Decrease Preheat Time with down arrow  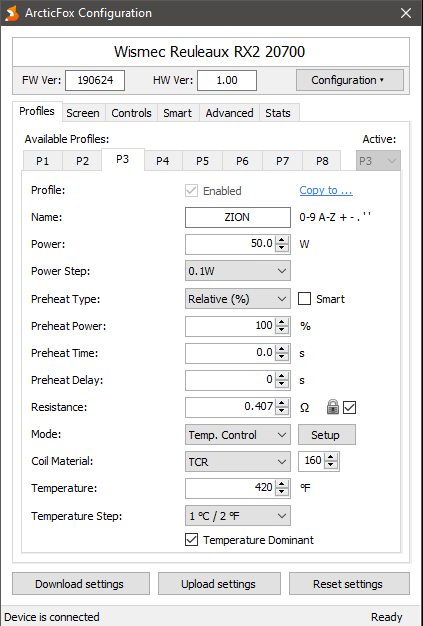282,357
